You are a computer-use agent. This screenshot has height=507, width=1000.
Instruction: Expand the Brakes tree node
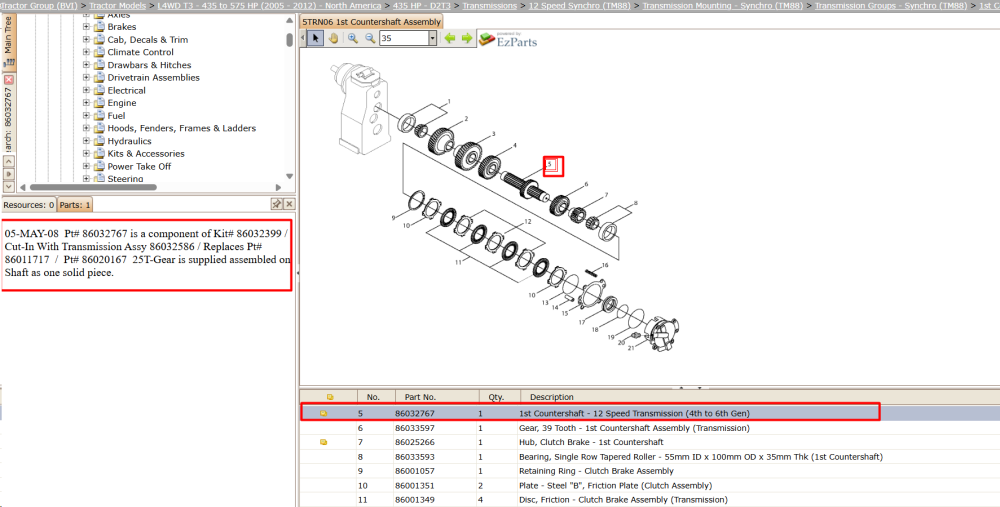click(86, 27)
